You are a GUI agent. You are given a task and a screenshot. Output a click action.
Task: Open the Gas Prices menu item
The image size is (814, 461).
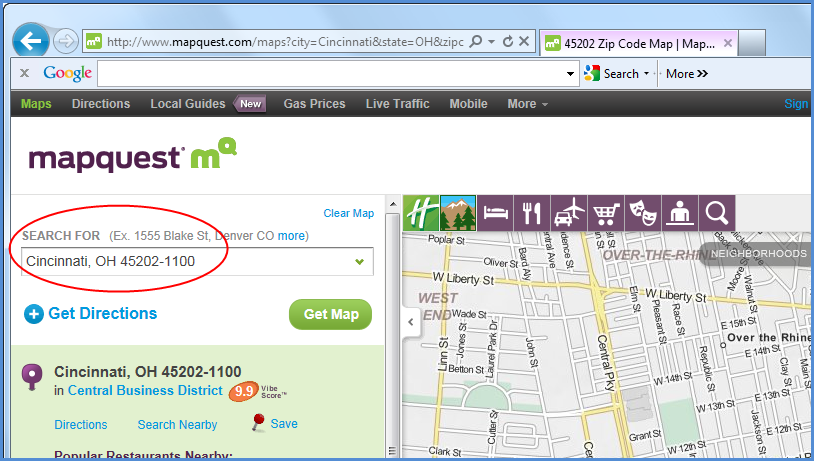(314, 104)
